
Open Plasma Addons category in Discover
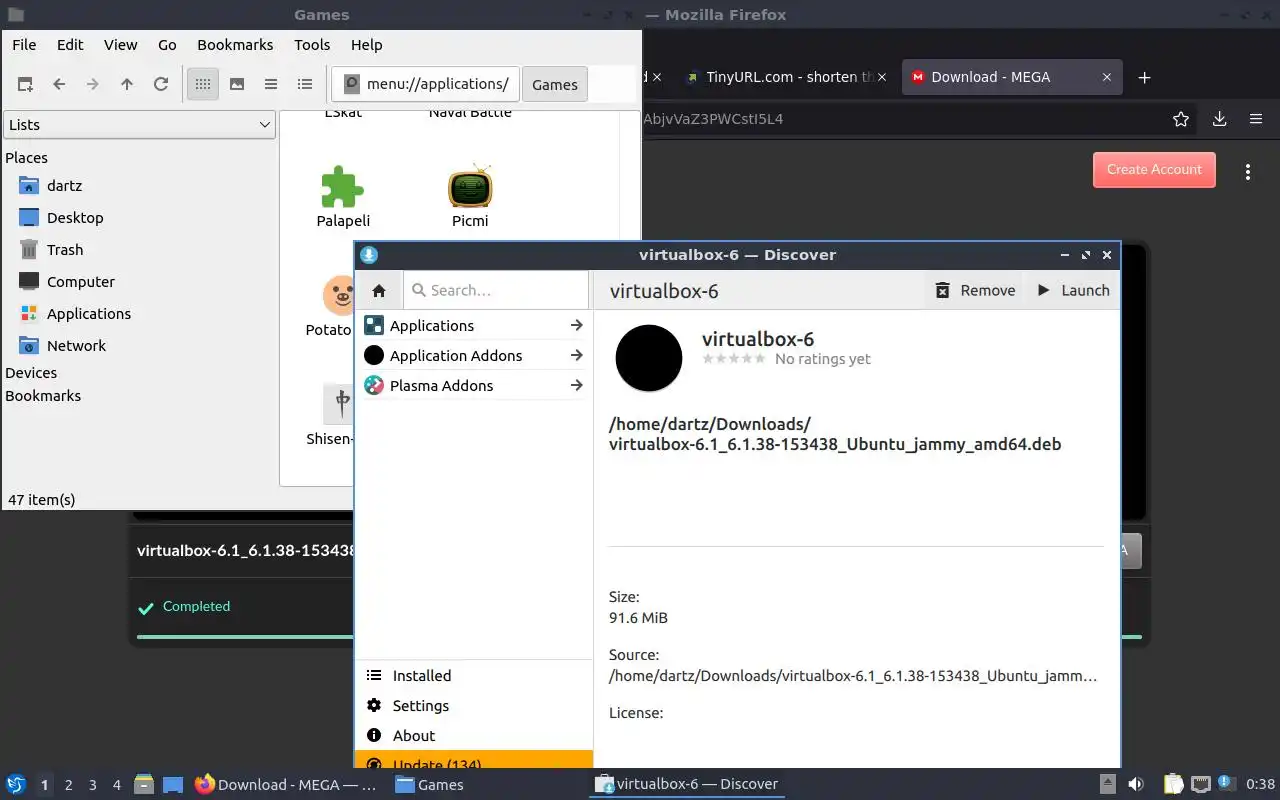[474, 386]
